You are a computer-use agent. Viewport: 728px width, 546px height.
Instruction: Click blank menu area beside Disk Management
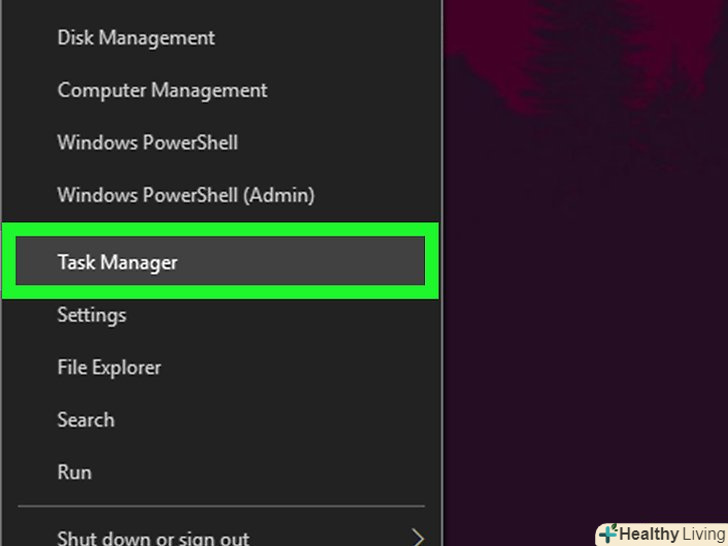click(x=330, y=38)
